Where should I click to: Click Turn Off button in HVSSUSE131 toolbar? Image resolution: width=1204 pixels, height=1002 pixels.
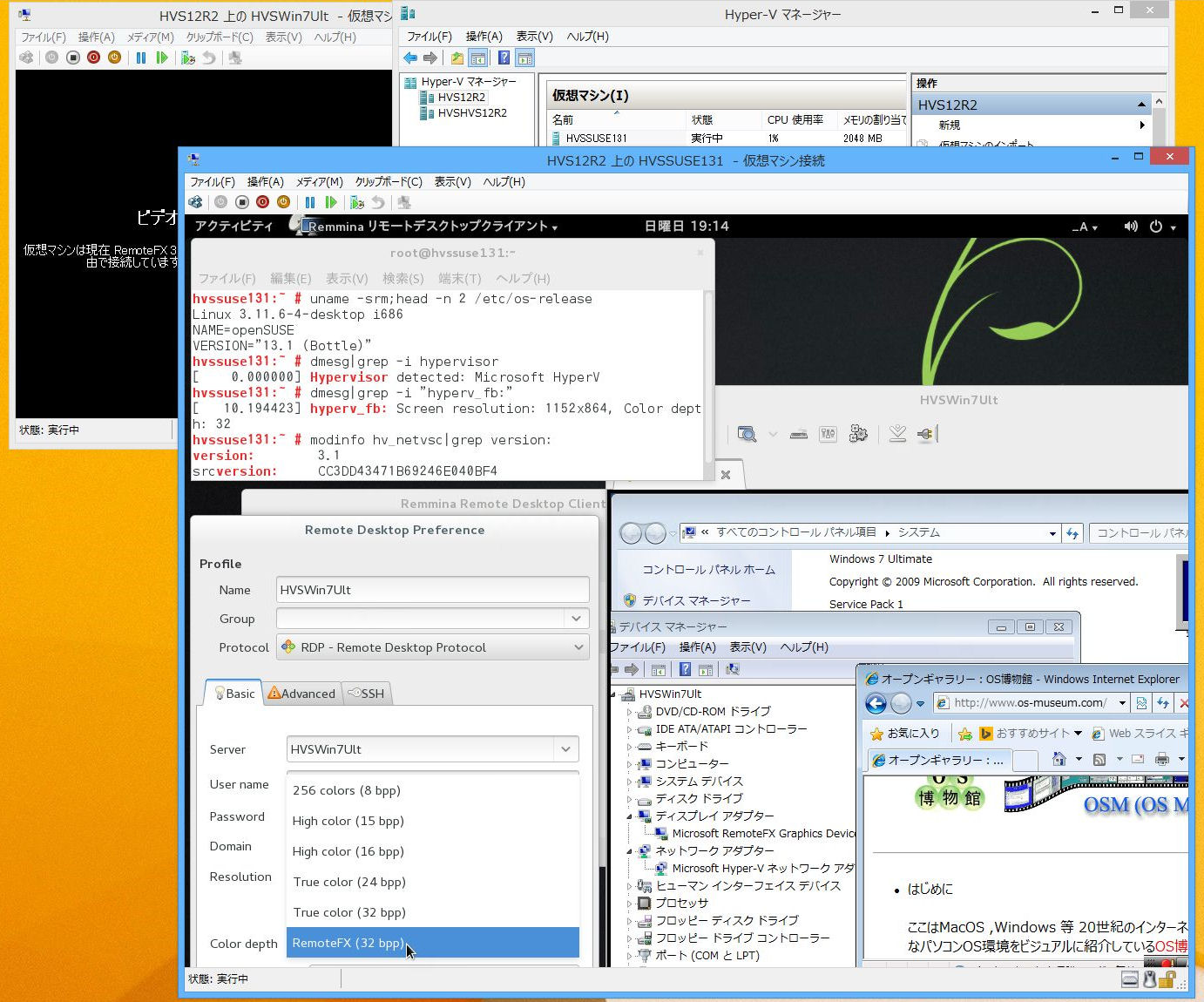pos(242,202)
